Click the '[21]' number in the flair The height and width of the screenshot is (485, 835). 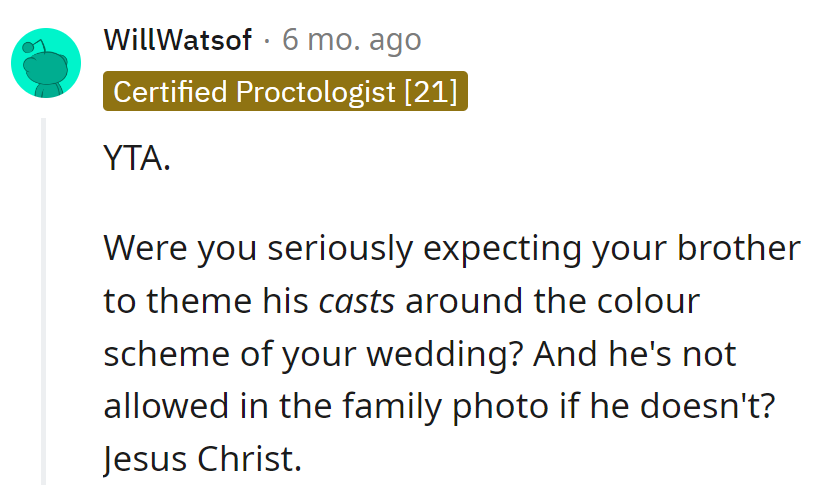(x=430, y=92)
